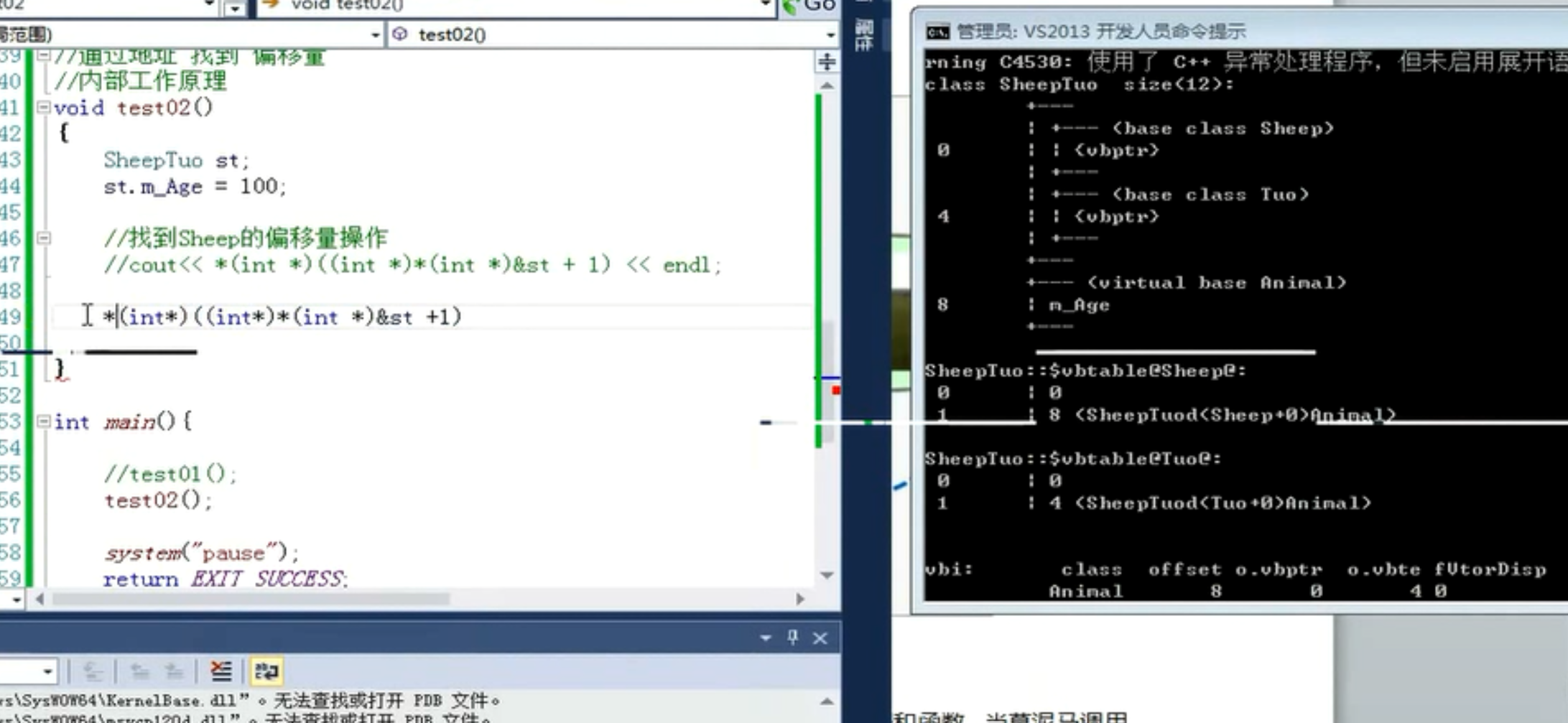The height and width of the screenshot is (723, 1568).
Task: Click the split-editor handle above the vertical scrollbar
Action: click(827, 62)
